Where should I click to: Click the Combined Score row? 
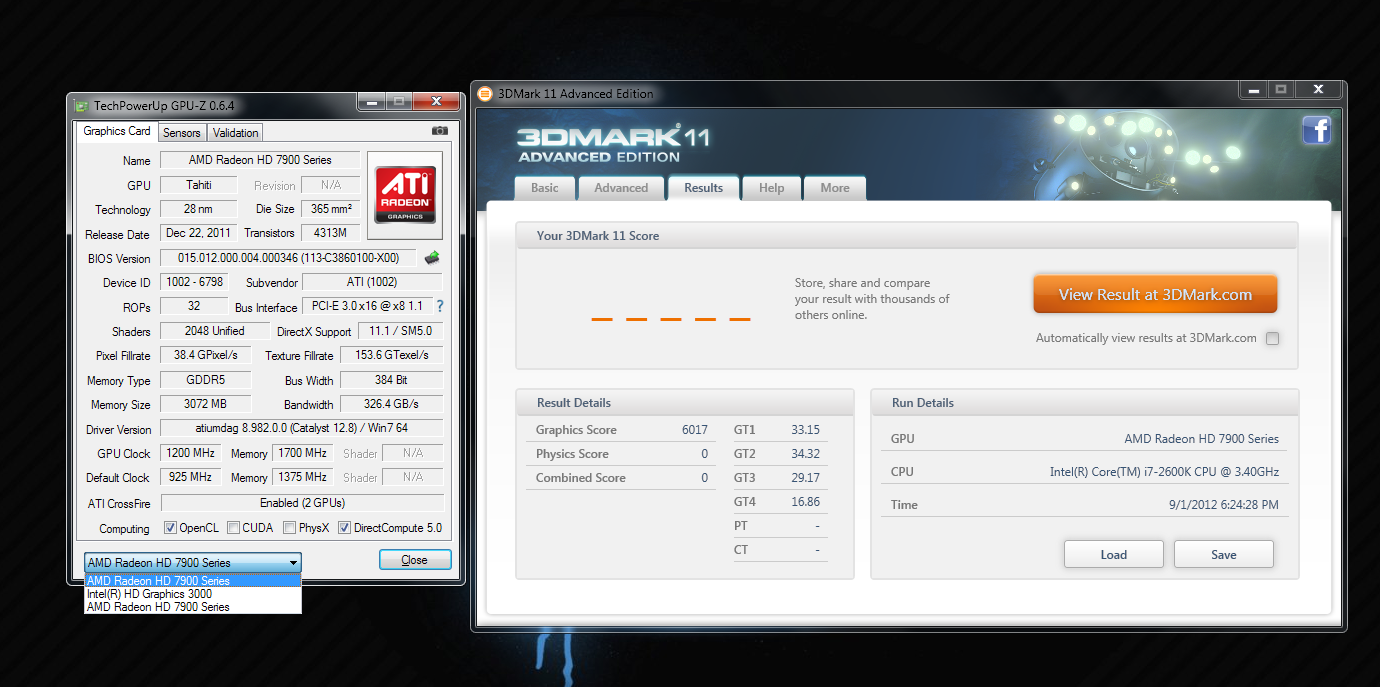point(622,478)
